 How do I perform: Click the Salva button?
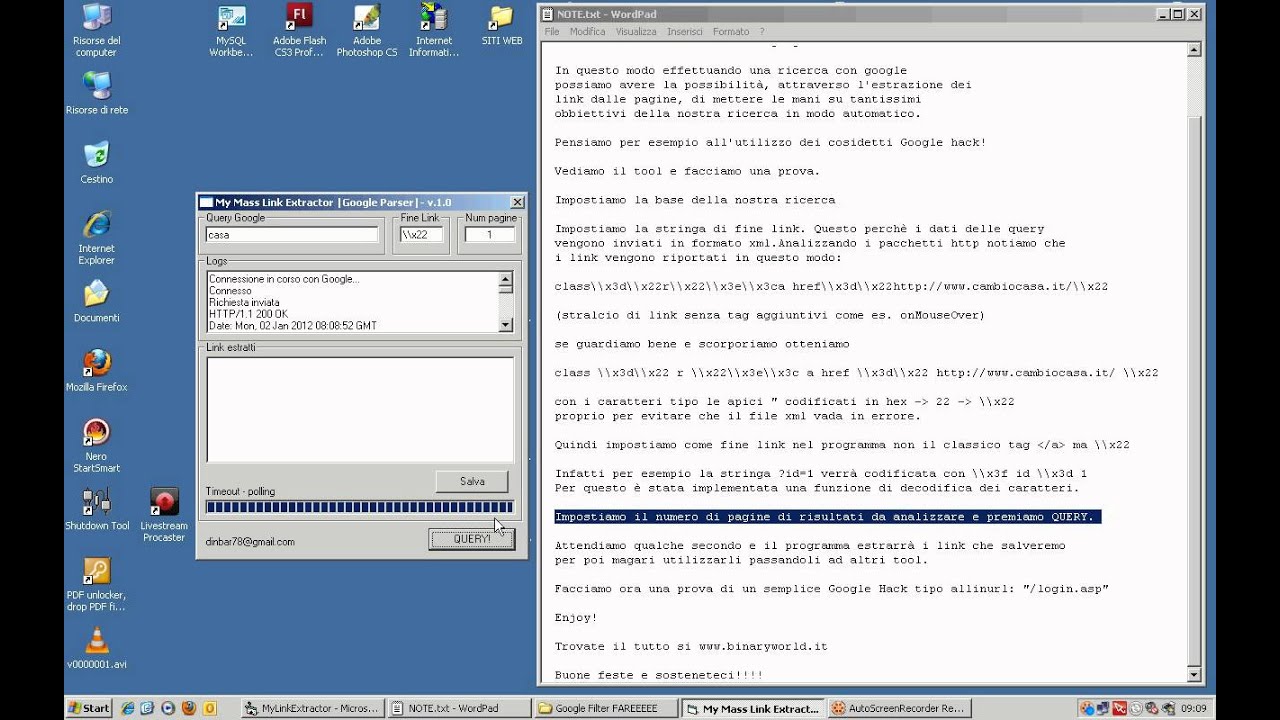pos(472,481)
